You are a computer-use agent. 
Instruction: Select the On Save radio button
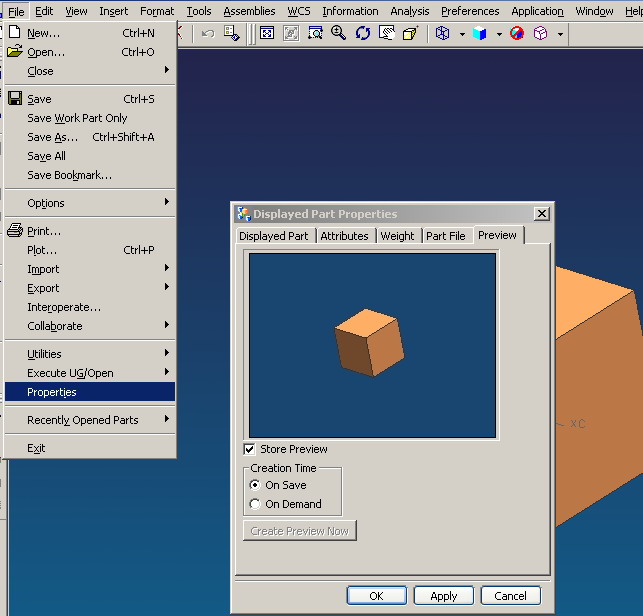pos(255,485)
